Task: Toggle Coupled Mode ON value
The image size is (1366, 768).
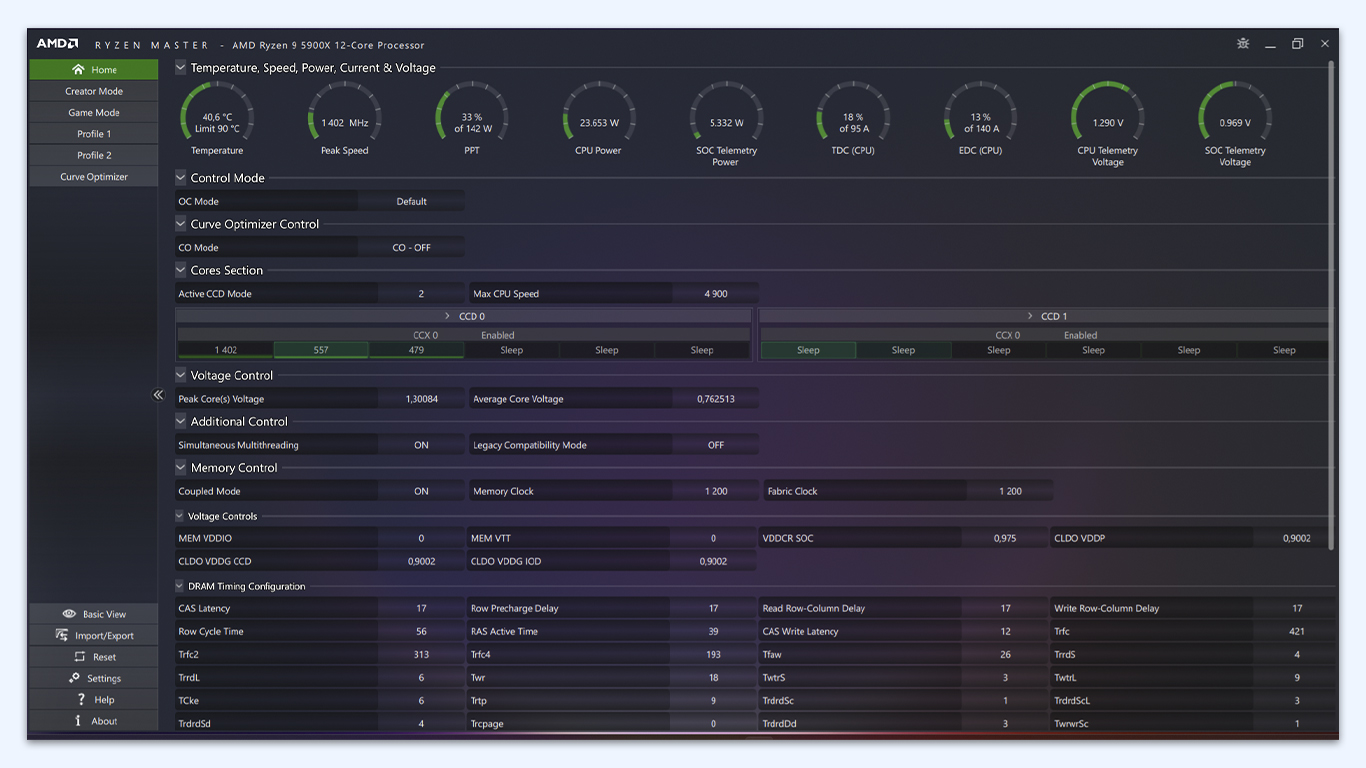Action: tap(421, 491)
